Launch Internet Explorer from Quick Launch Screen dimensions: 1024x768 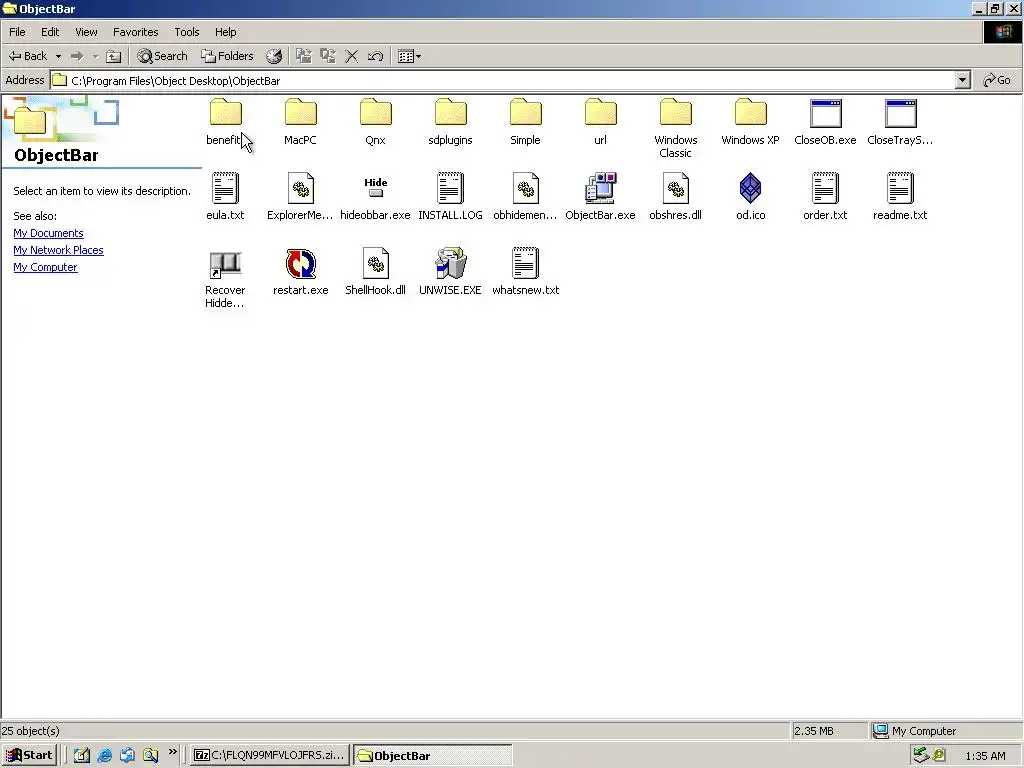point(104,756)
